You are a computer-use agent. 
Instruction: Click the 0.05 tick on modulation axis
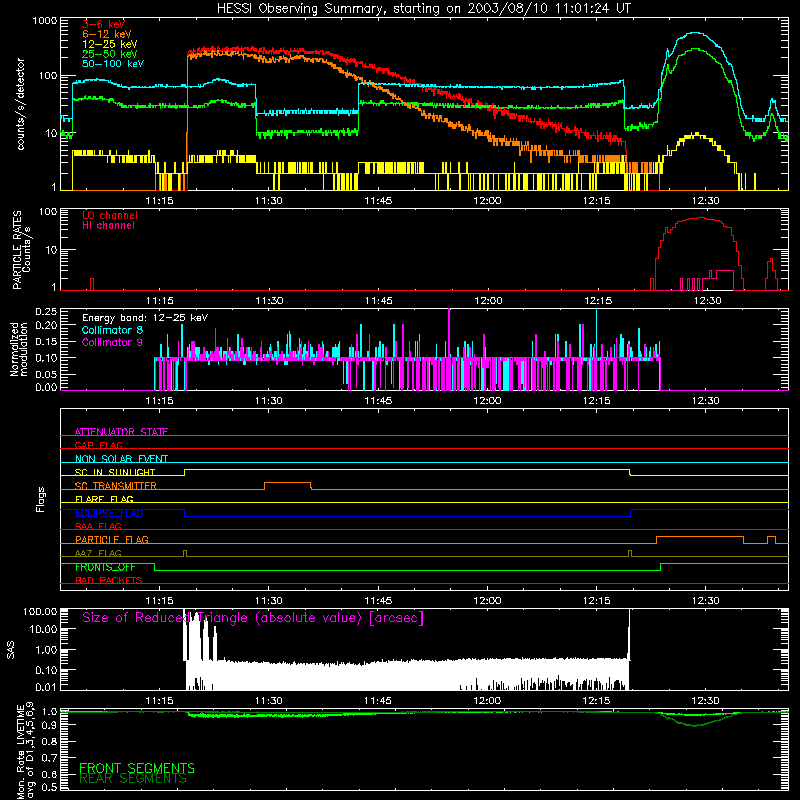(x=46, y=374)
